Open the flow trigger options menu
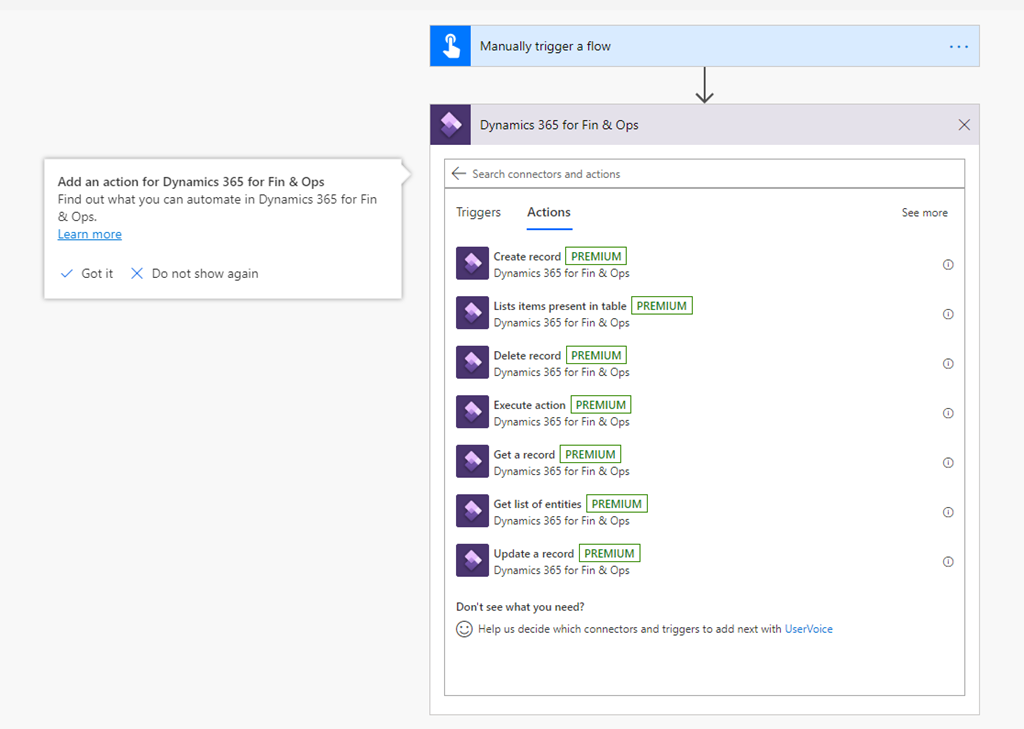 click(958, 45)
